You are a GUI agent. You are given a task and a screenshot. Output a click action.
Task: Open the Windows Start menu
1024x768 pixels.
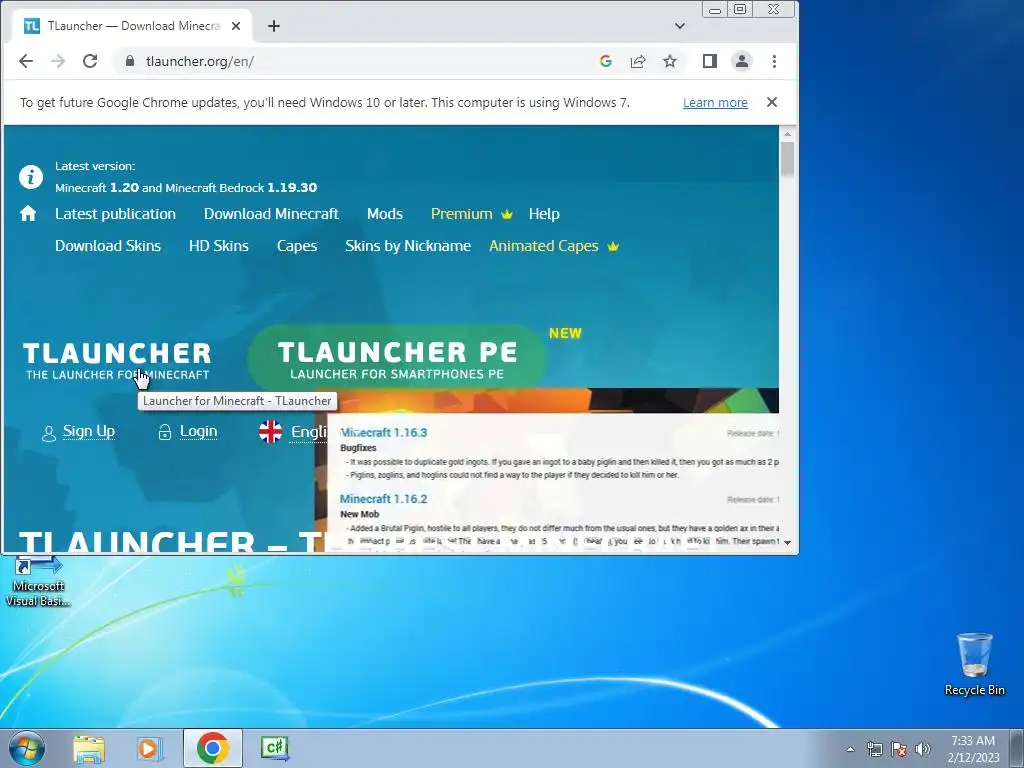coord(26,748)
